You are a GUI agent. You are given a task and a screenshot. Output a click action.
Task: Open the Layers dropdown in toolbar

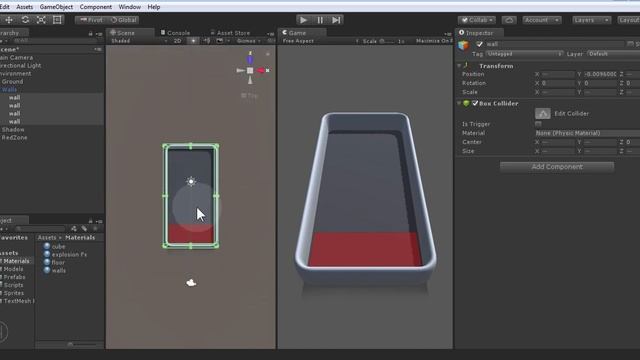(591, 20)
